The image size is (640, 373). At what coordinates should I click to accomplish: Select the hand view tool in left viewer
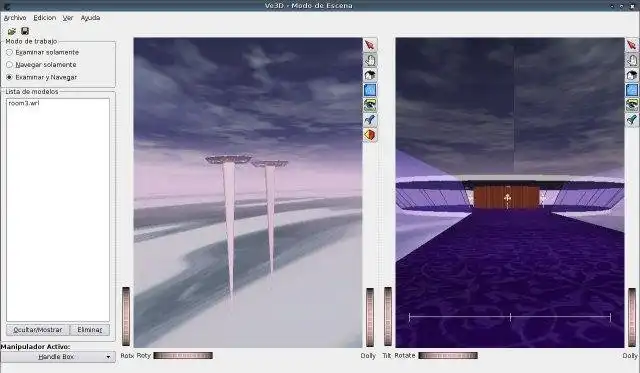point(370,60)
